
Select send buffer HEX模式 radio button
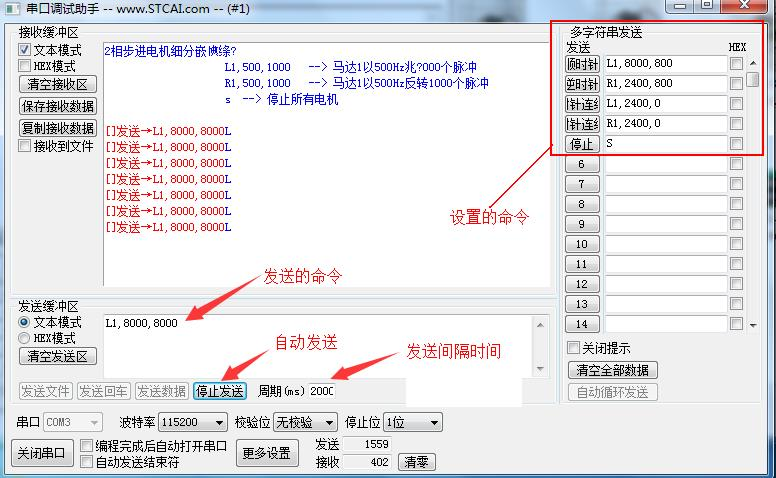tap(24, 338)
